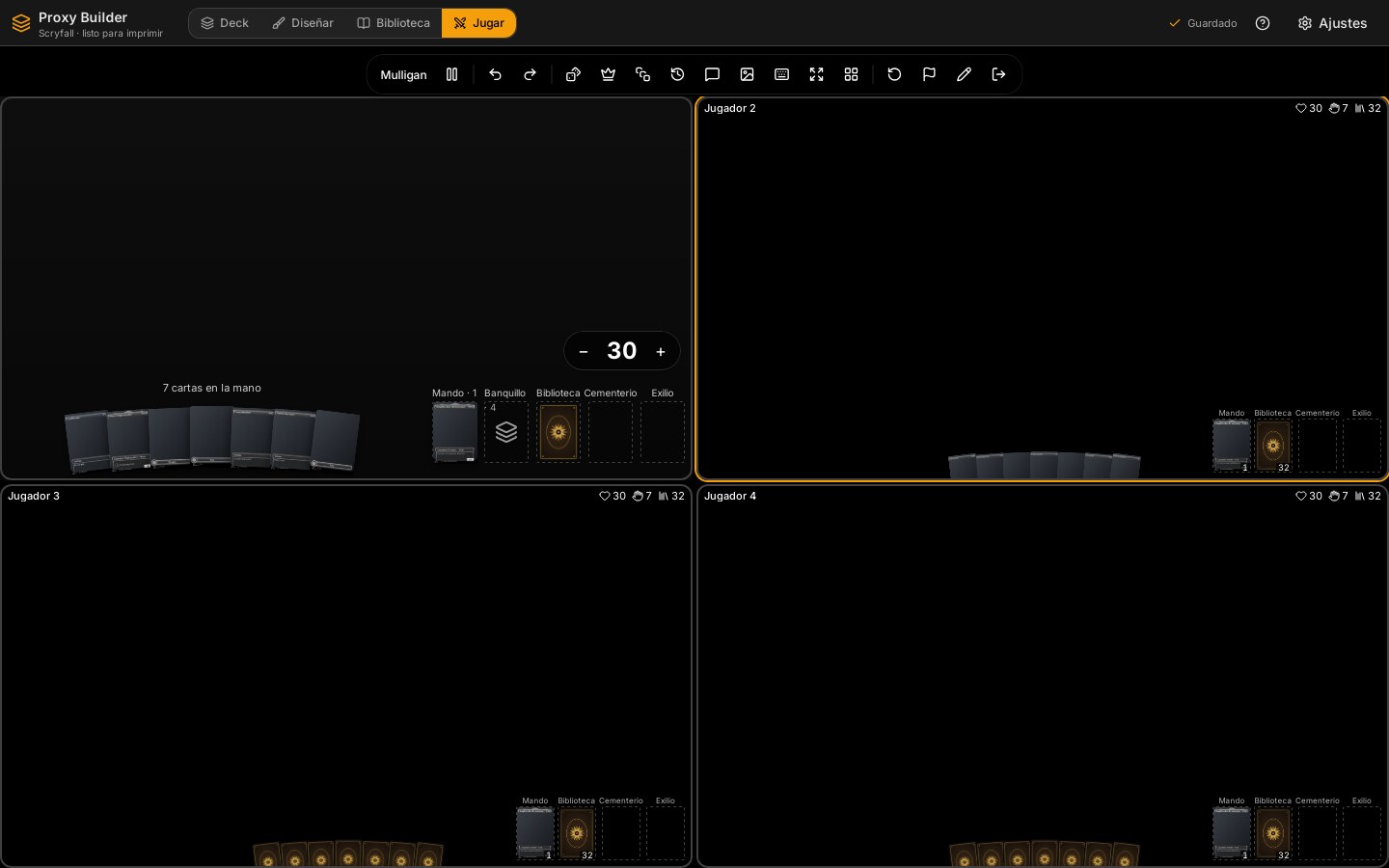Increase life total with plus button
Viewport: 1389px width, 868px height.
661,351
